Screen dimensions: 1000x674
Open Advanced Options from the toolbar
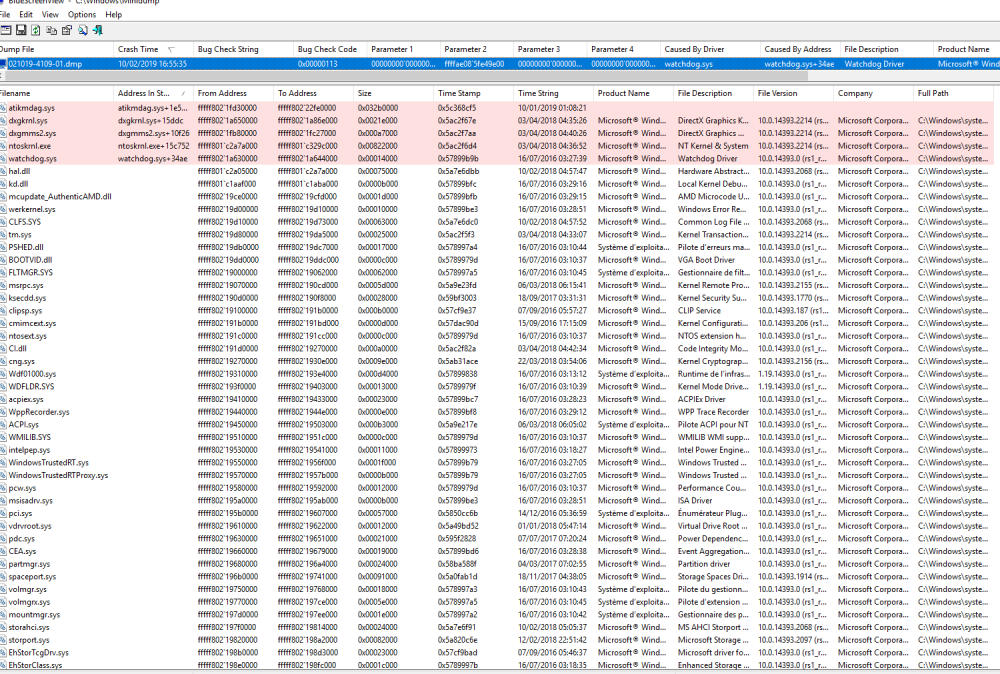pyautogui.click(x=6, y=31)
